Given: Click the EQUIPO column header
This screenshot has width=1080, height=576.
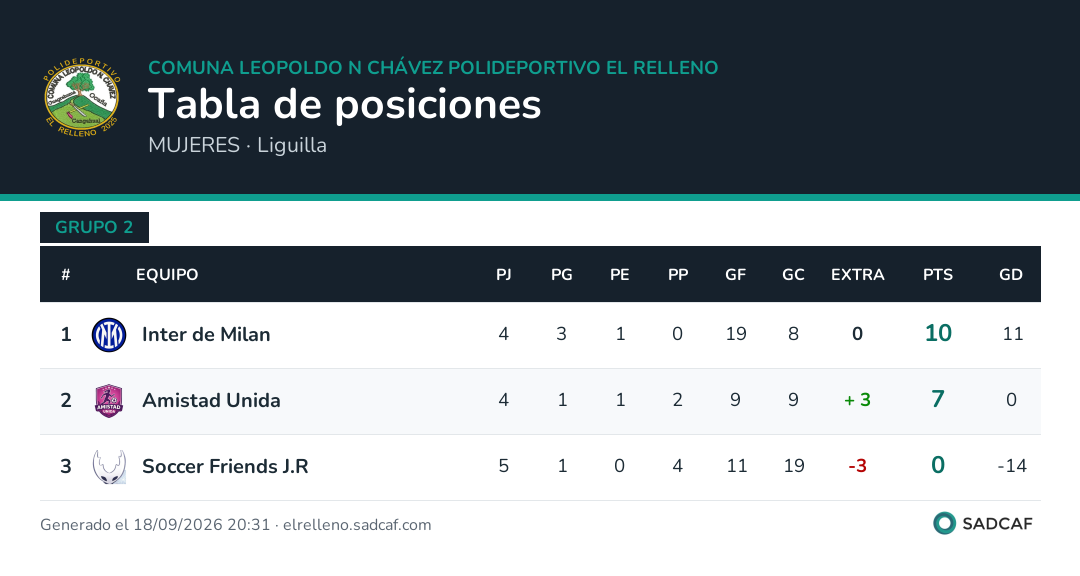Looking at the screenshot, I should 167,274.
